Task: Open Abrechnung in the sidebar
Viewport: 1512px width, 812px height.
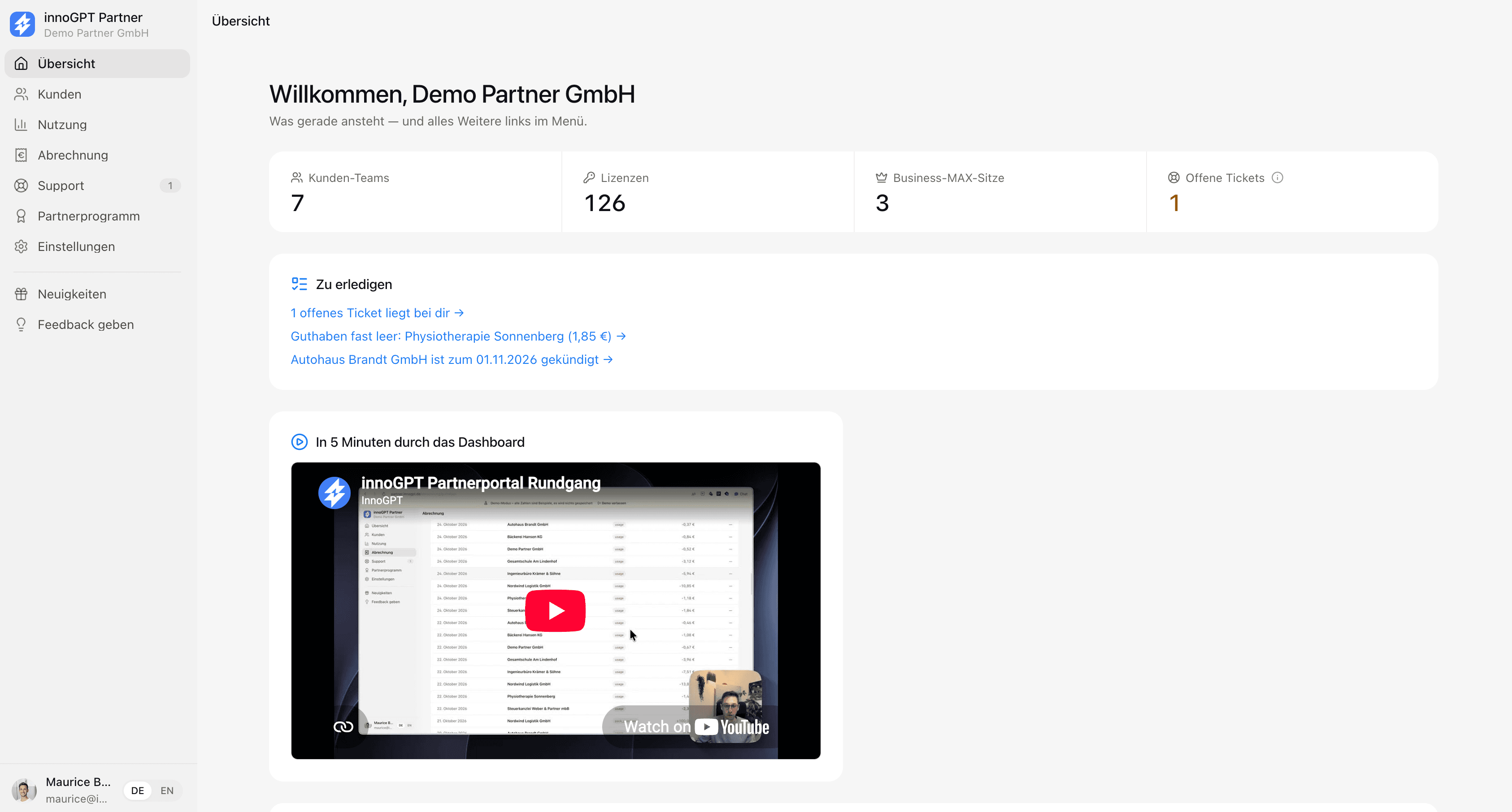Action: coord(97,155)
